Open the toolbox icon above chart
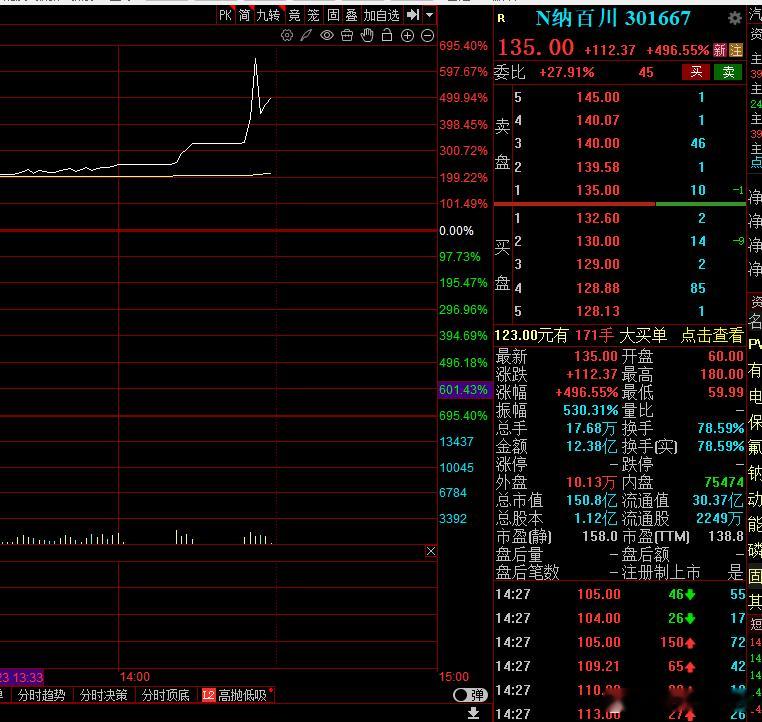Viewport: 762px width, 722px height. (347, 35)
